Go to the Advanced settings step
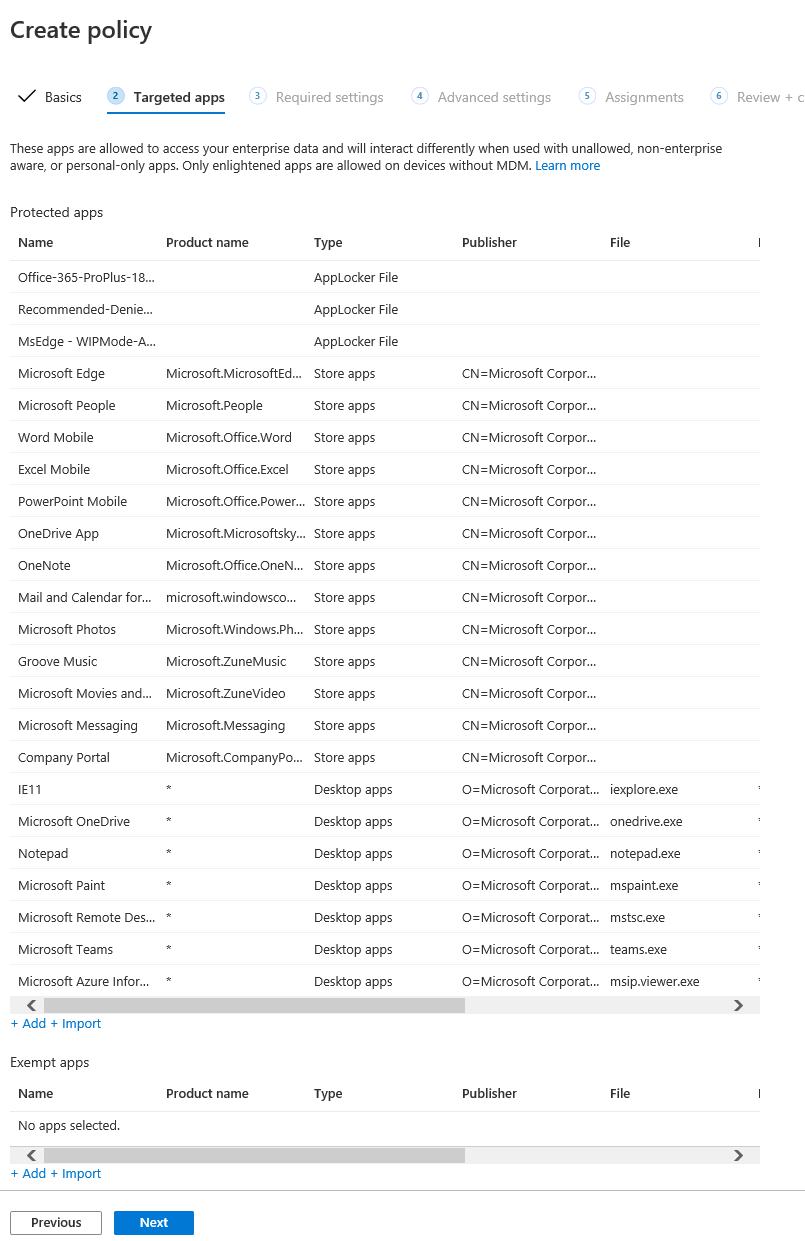 (x=494, y=97)
